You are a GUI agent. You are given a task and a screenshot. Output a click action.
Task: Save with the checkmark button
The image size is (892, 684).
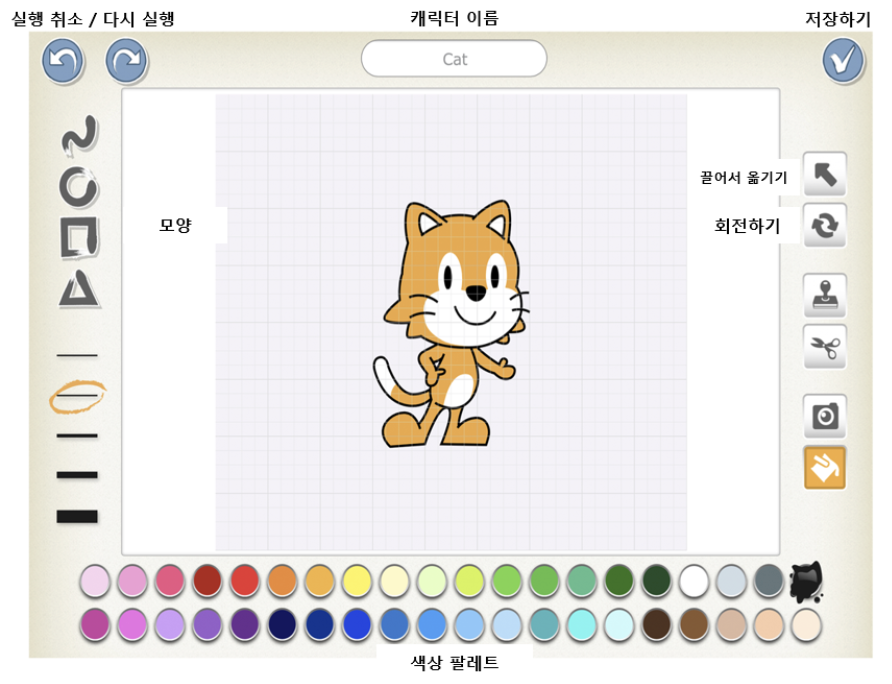843,60
